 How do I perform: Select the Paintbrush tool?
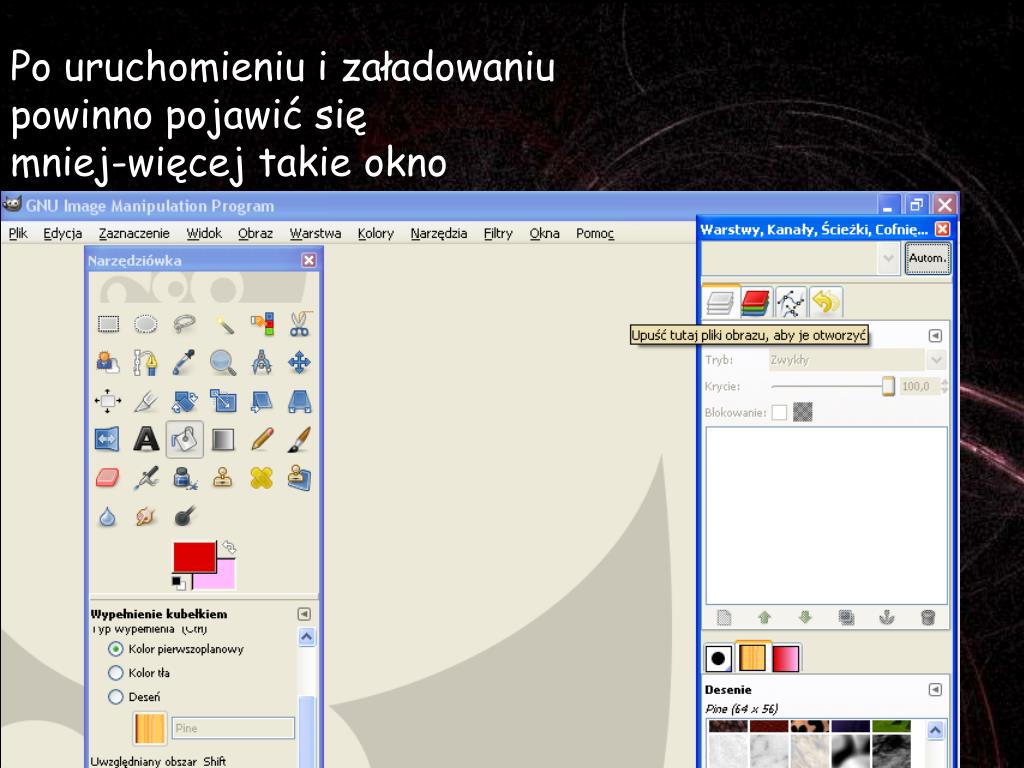(x=300, y=440)
